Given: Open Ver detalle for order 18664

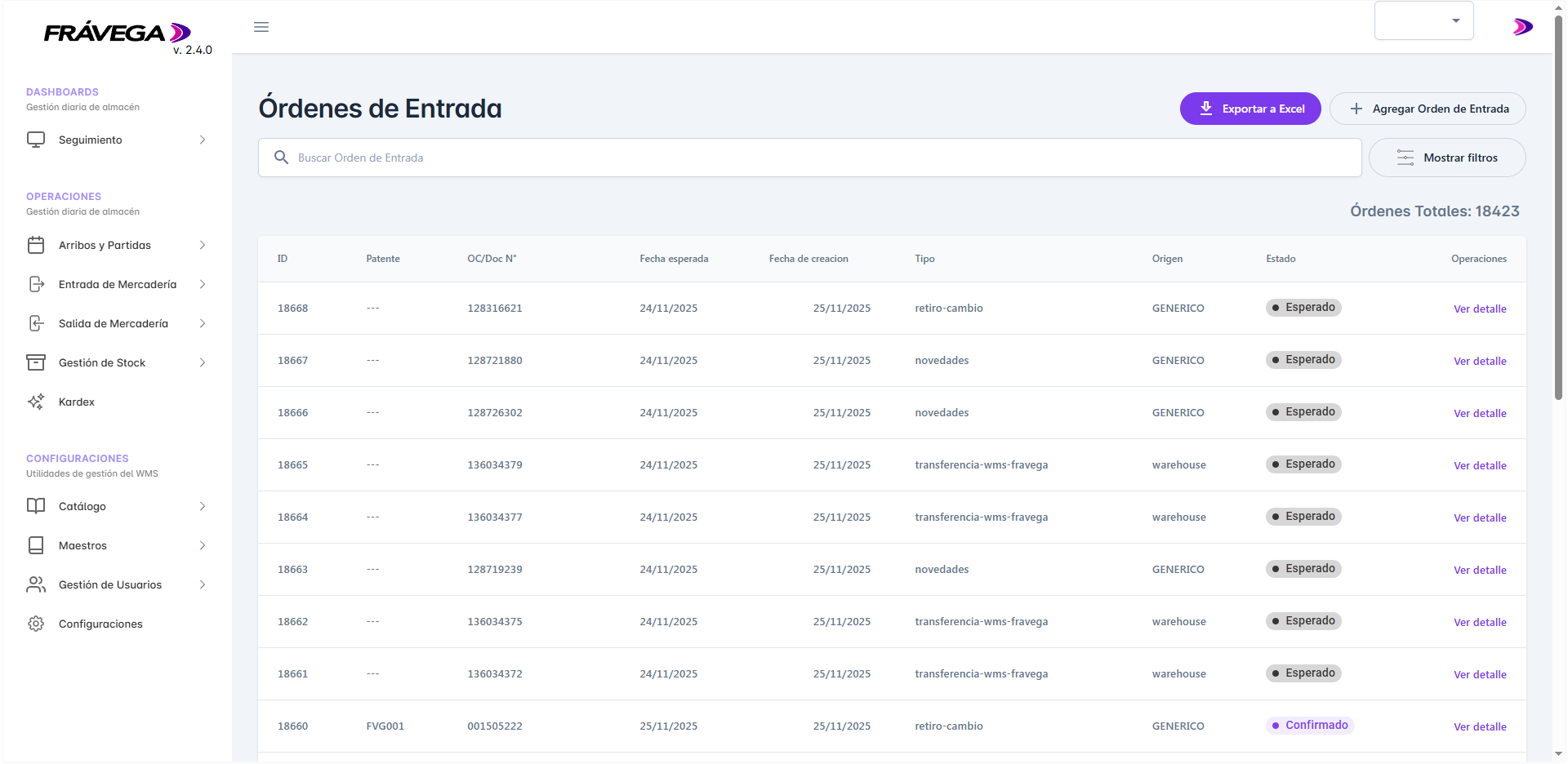Looking at the screenshot, I should pyautogui.click(x=1480, y=517).
